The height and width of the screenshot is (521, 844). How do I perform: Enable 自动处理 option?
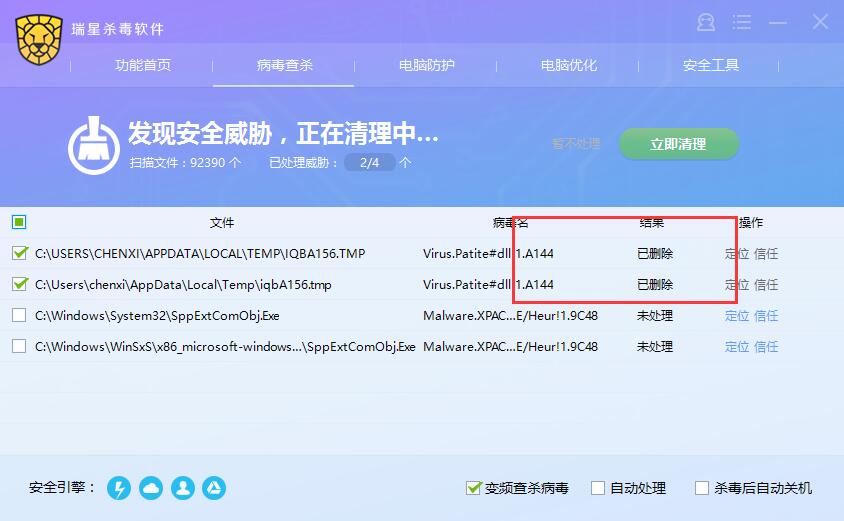pyautogui.click(x=597, y=488)
